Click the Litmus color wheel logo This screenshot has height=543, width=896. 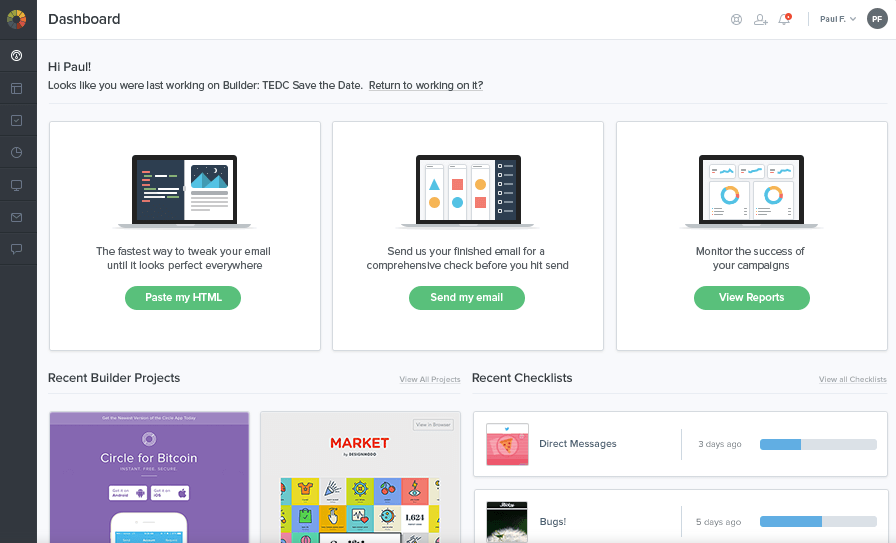click(17, 19)
